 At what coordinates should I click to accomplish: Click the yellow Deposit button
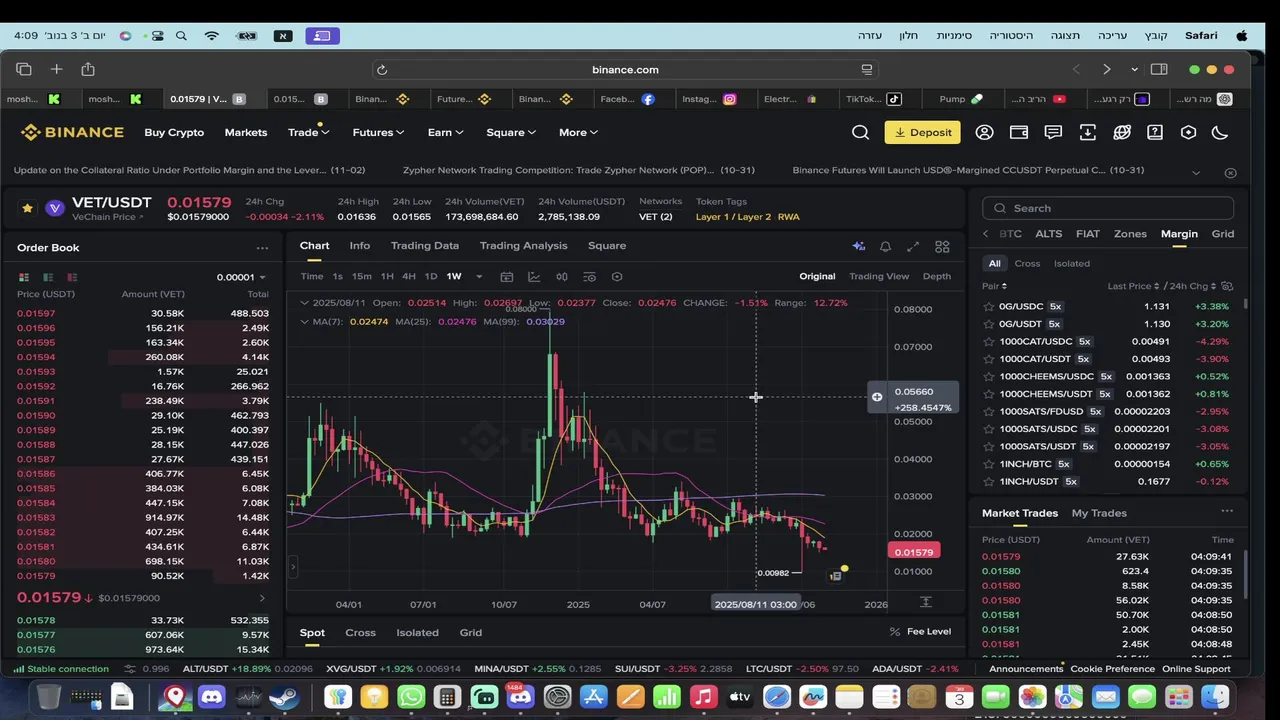click(923, 132)
